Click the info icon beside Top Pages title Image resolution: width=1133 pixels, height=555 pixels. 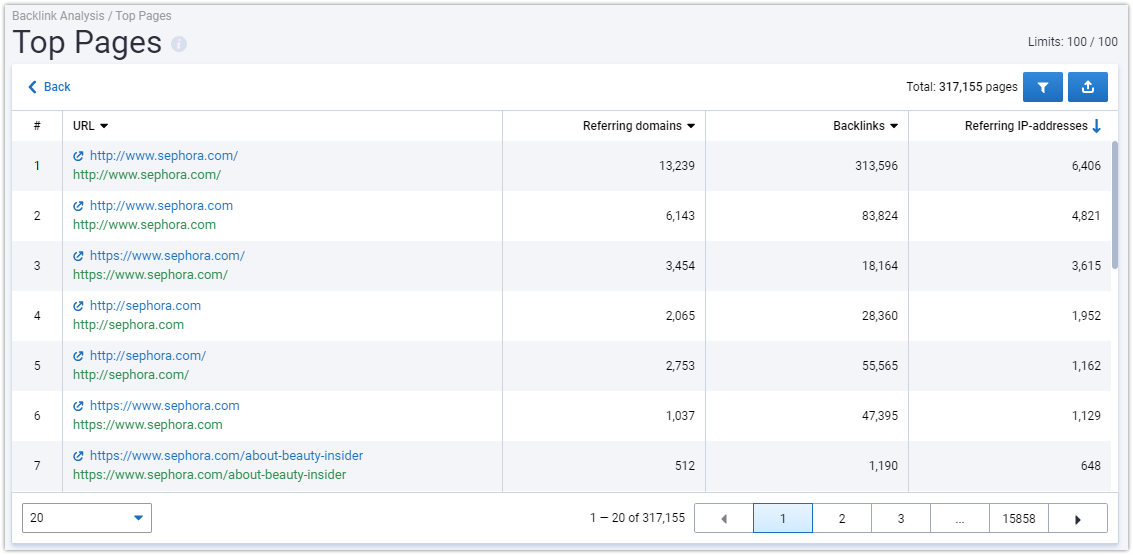tap(179, 44)
